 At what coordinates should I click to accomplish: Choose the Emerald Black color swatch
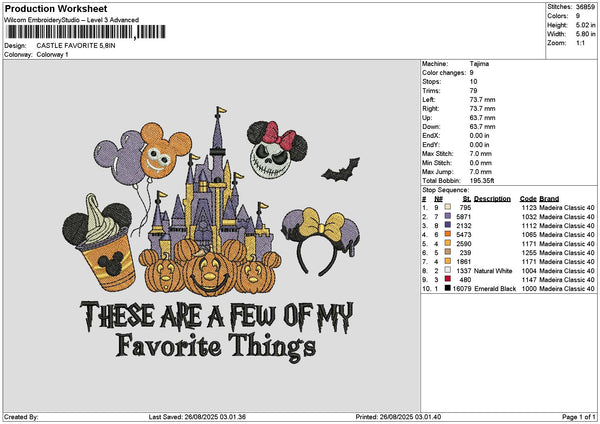click(x=448, y=288)
